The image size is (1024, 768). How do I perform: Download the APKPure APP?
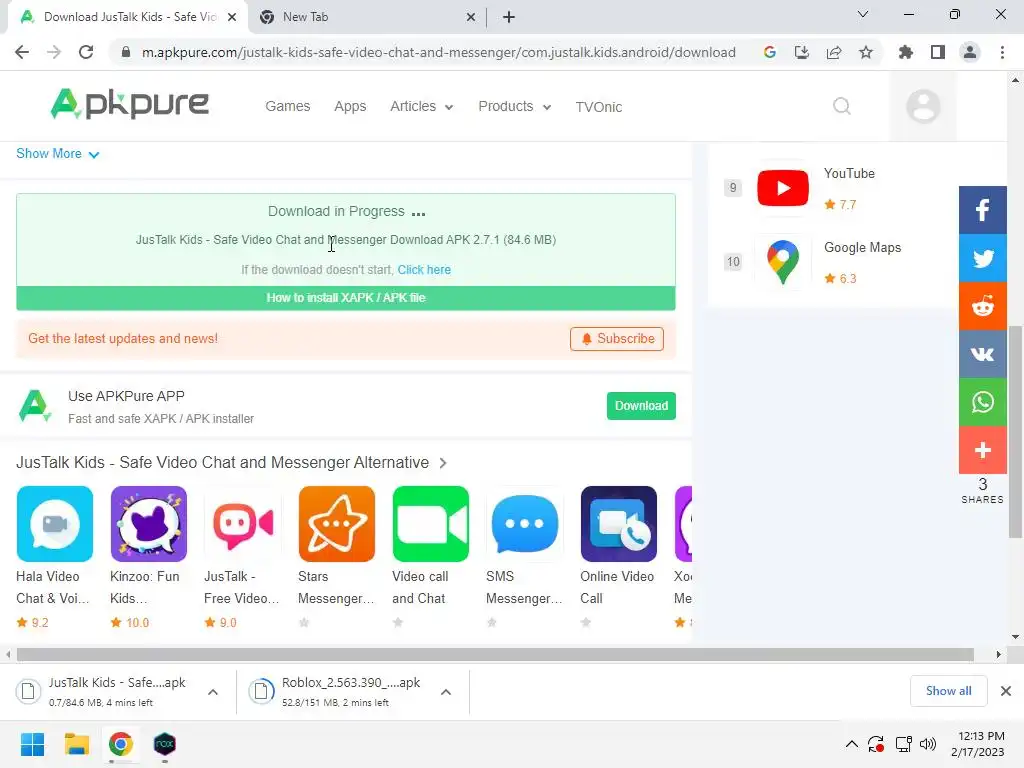click(641, 406)
